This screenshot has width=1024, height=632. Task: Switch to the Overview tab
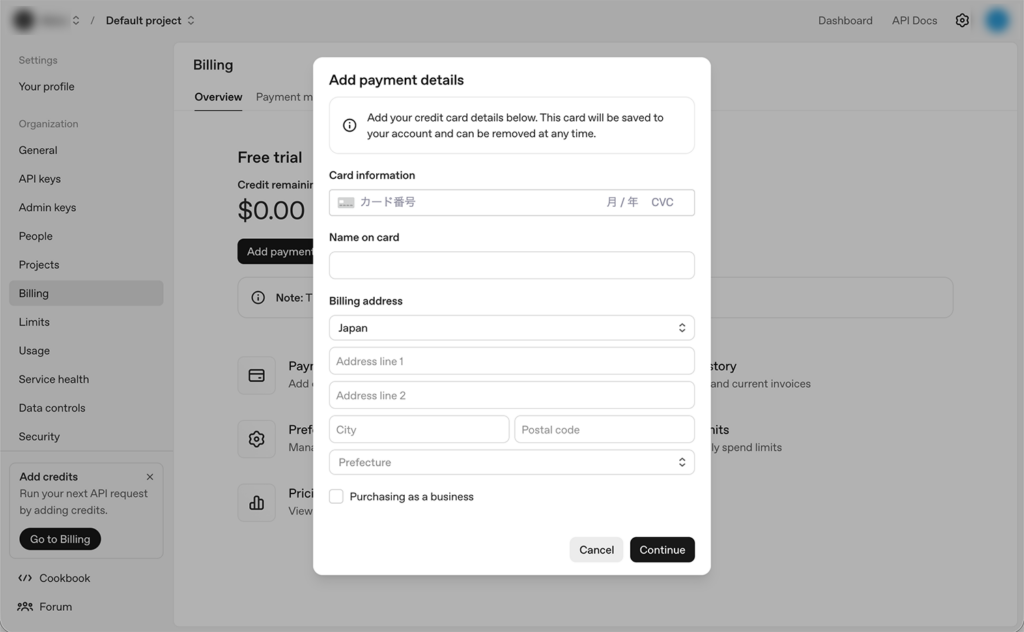tap(218, 97)
